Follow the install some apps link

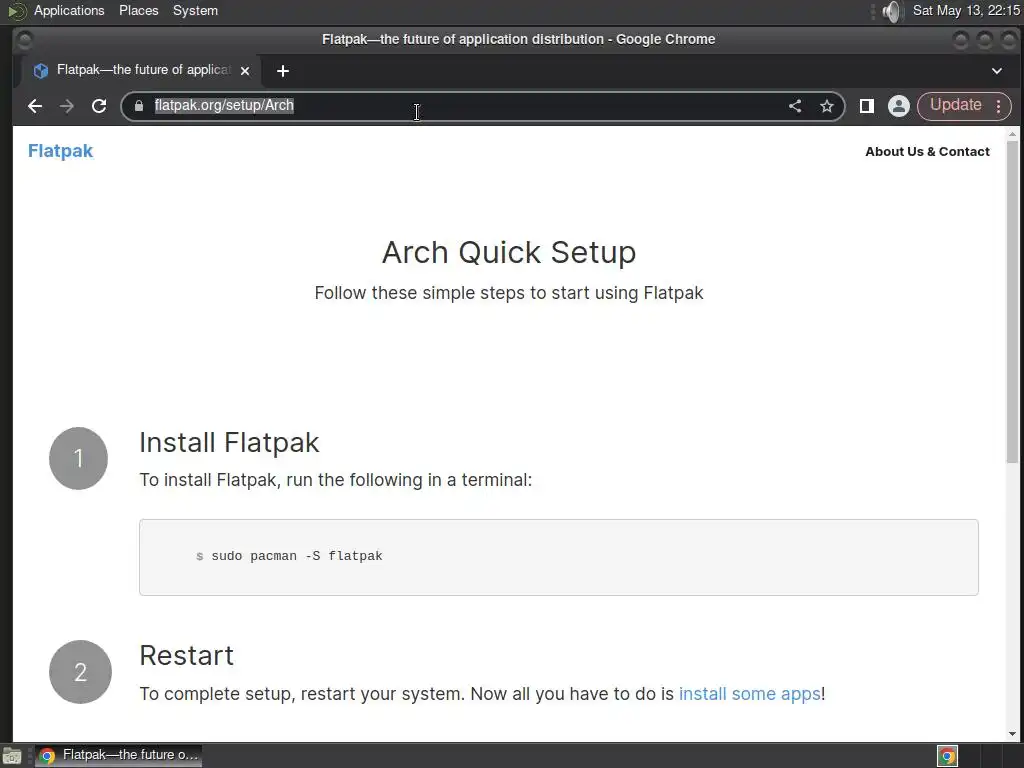pyautogui.click(x=750, y=694)
